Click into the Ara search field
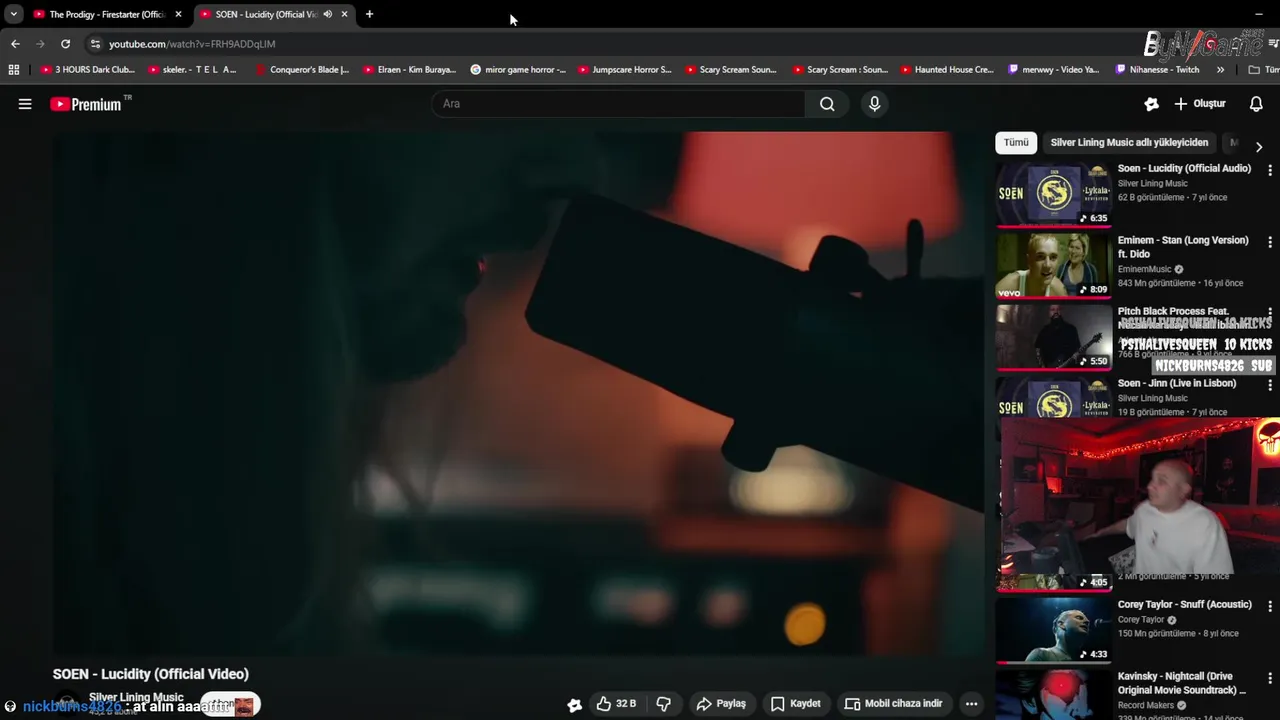Image resolution: width=1280 pixels, height=720 pixels. 618,104
